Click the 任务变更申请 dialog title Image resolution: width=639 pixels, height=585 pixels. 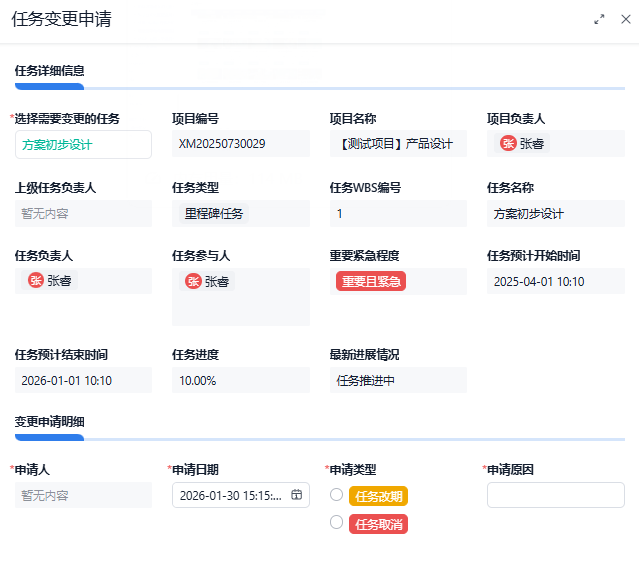coord(62,19)
